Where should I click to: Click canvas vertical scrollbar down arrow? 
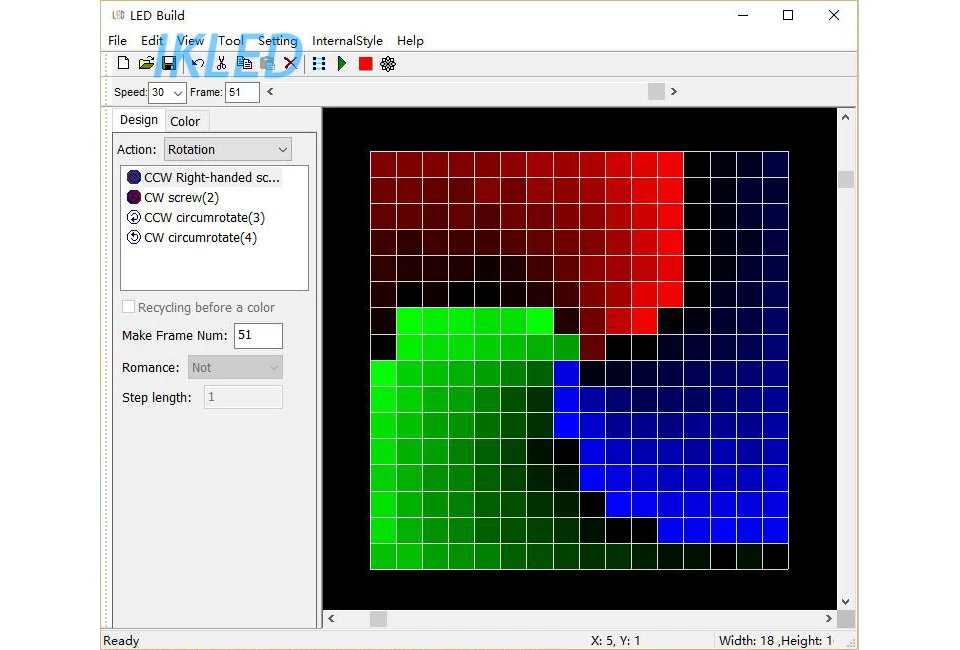(x=846, y=602)
